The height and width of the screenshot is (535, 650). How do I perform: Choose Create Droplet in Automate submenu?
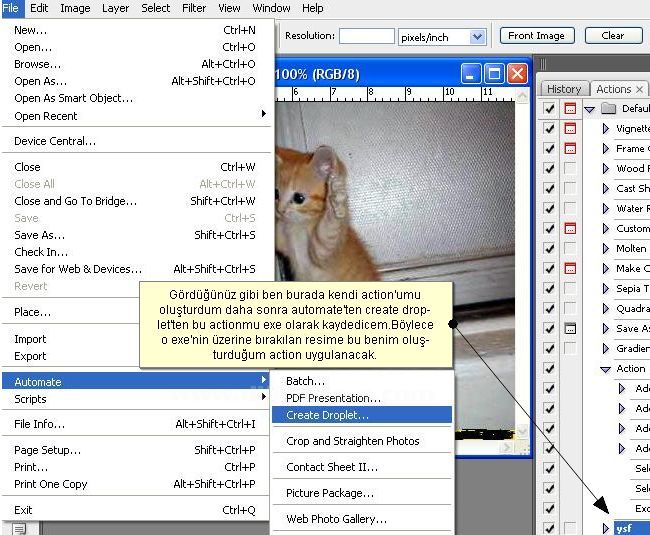point(362,415)
